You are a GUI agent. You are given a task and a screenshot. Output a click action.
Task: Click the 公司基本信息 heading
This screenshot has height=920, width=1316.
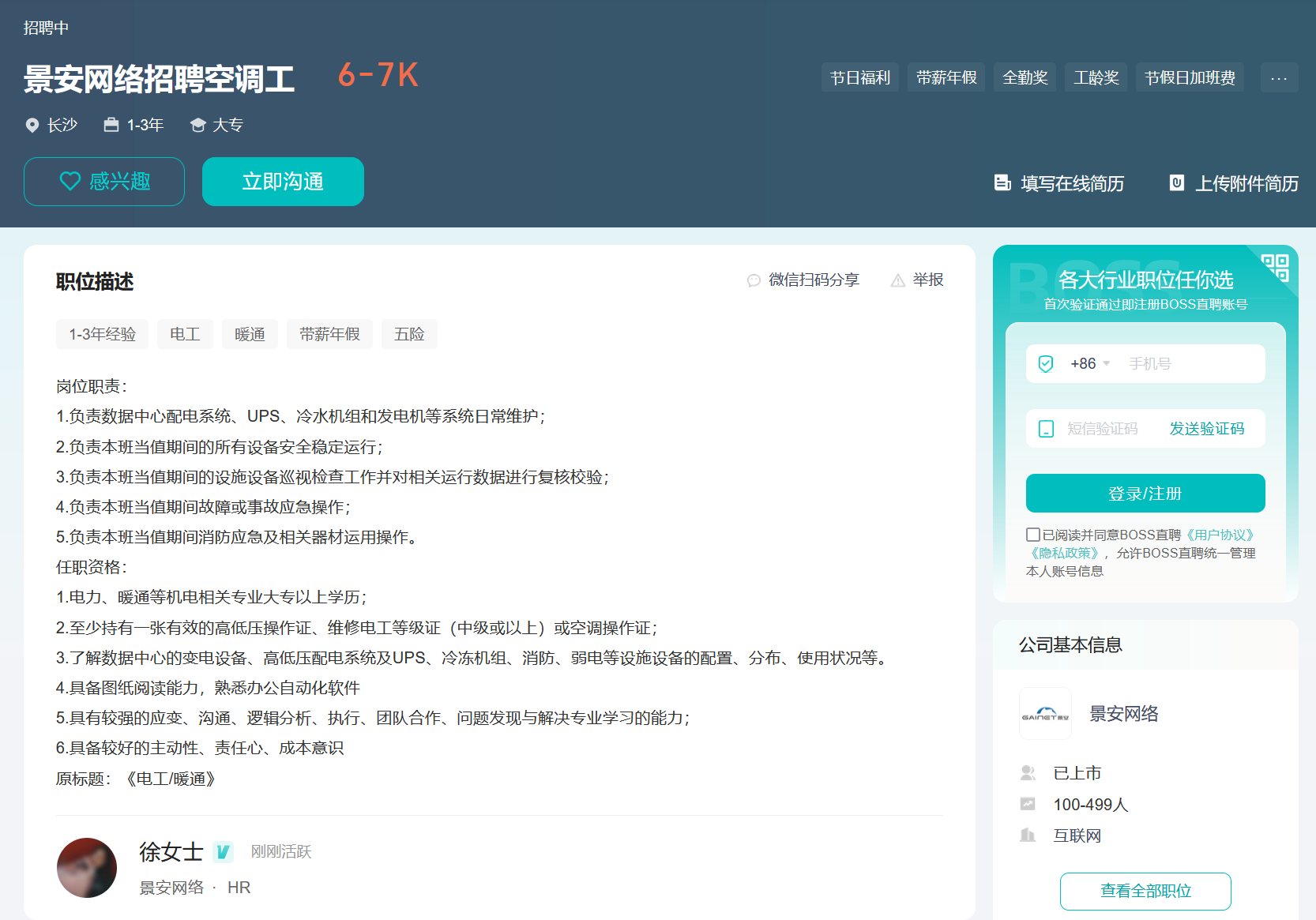point(1070,645)
